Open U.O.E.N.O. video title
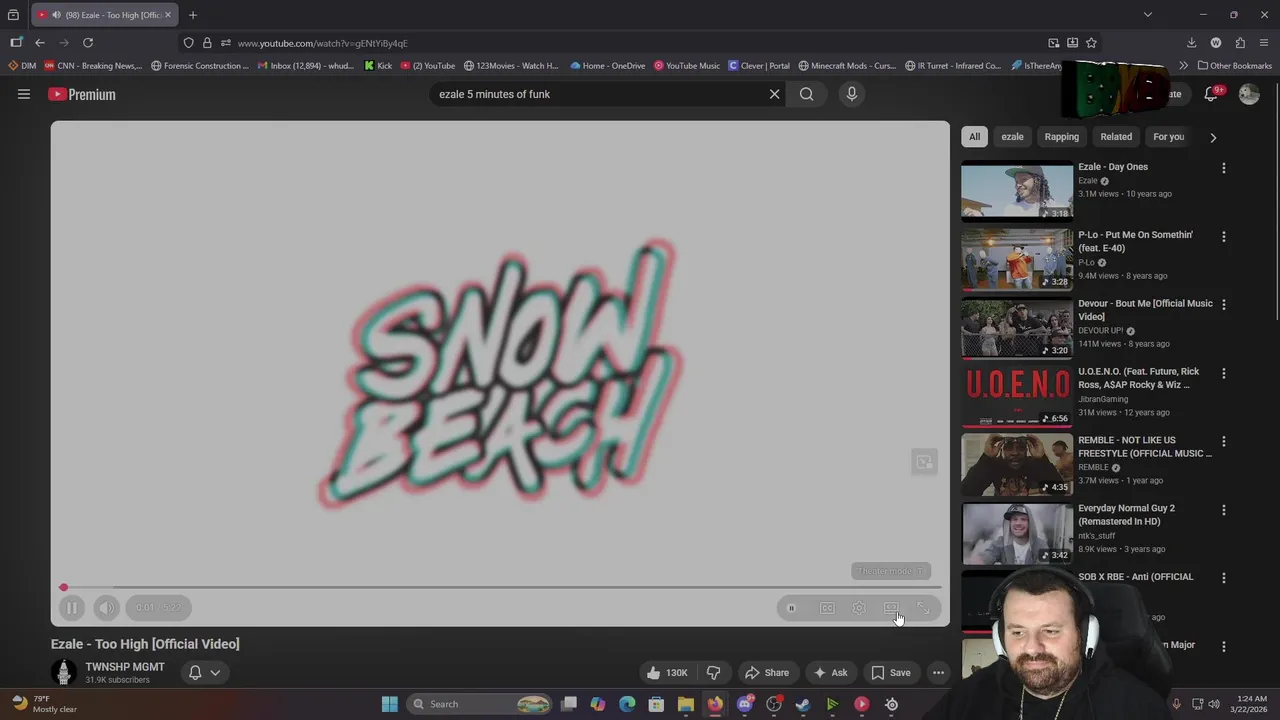Image resolution: width=1280 pixels, height=720 pixels. (x=1139, y=378)
